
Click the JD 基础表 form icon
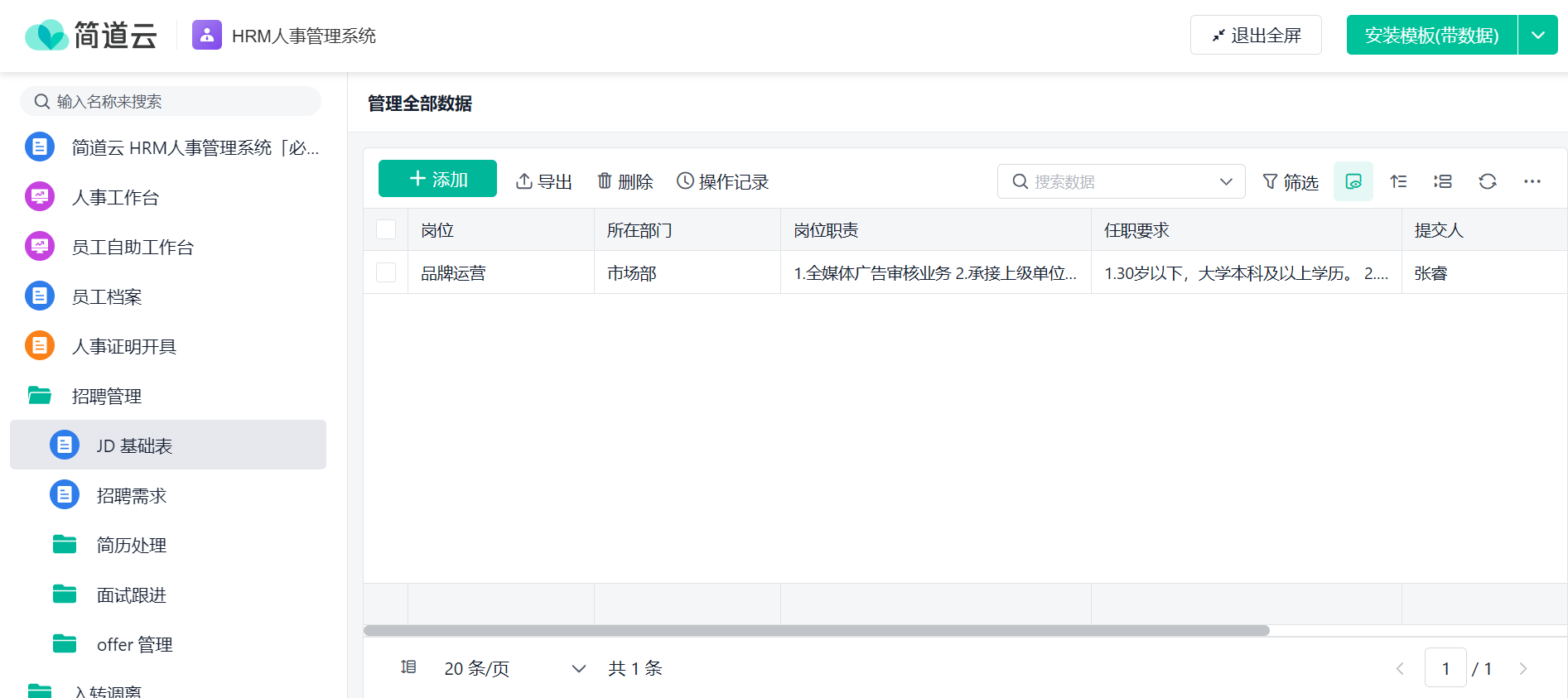click(65, 445)
